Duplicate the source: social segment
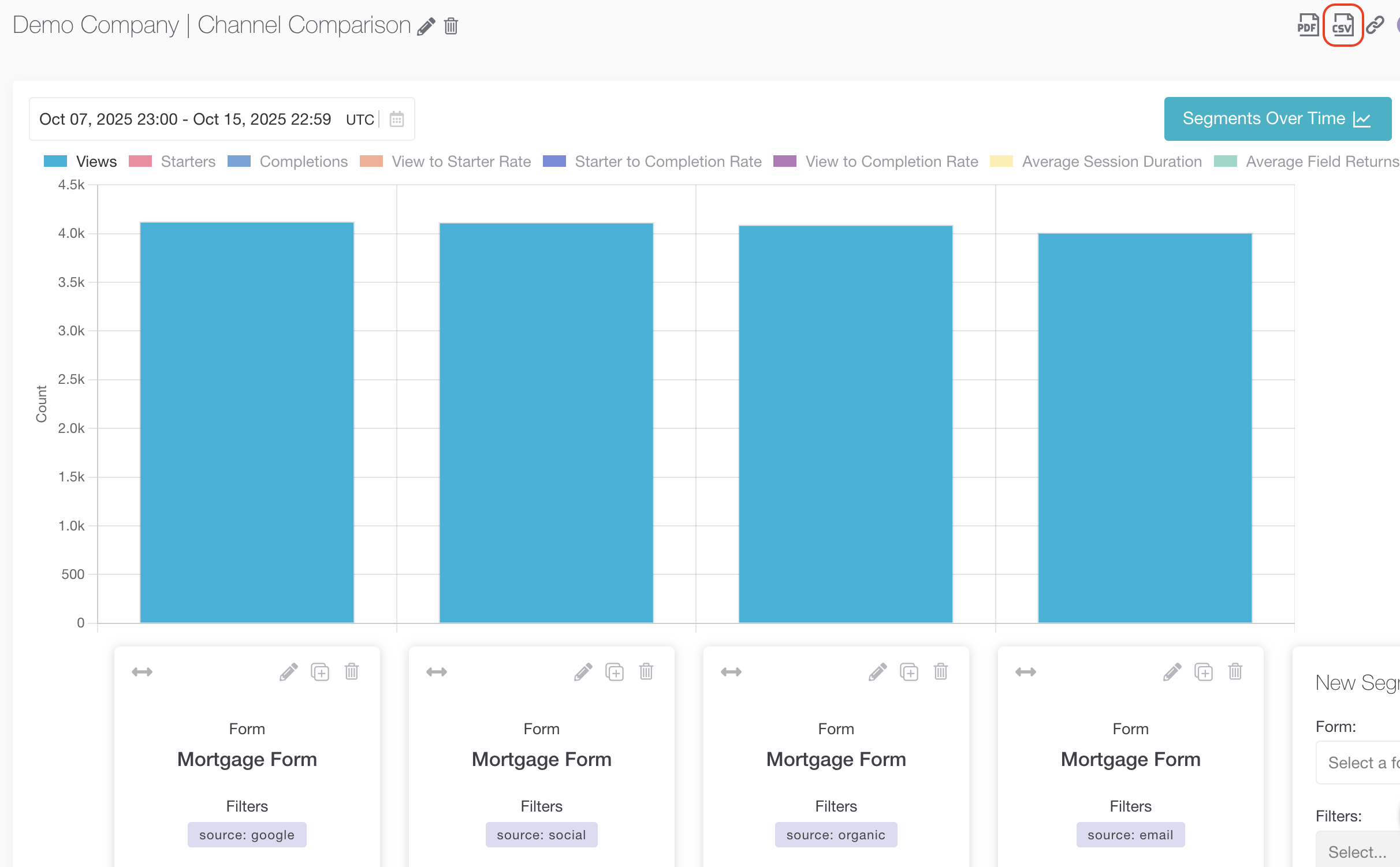 [615, 672]
